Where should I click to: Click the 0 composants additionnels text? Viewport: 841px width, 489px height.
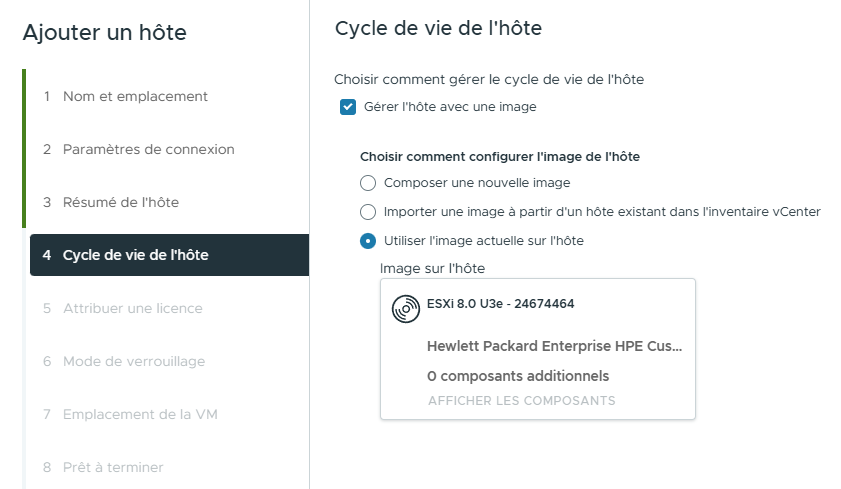tap(517, 376)
